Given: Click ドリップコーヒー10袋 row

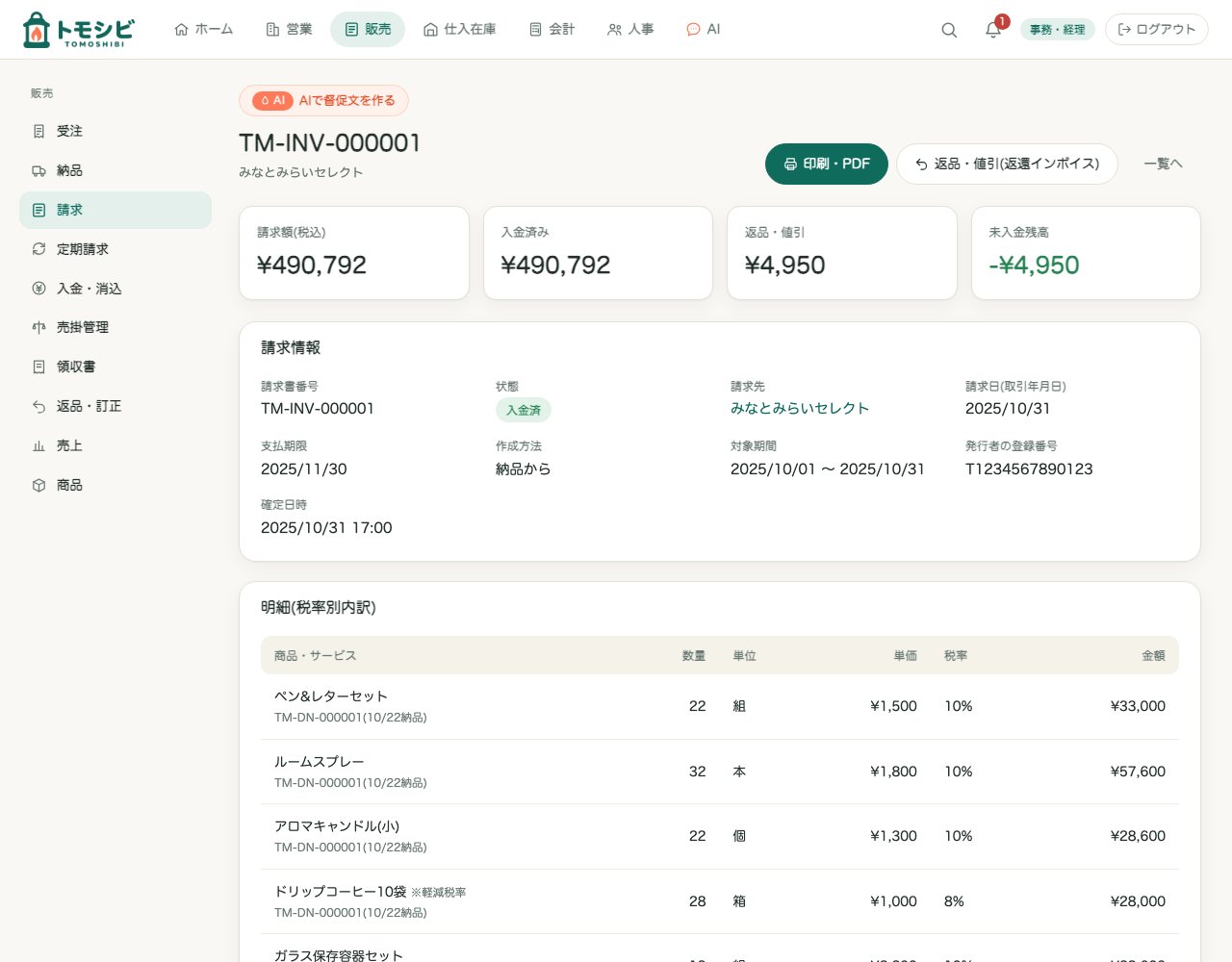Looking at the screenshot, I should click(720, 901).
